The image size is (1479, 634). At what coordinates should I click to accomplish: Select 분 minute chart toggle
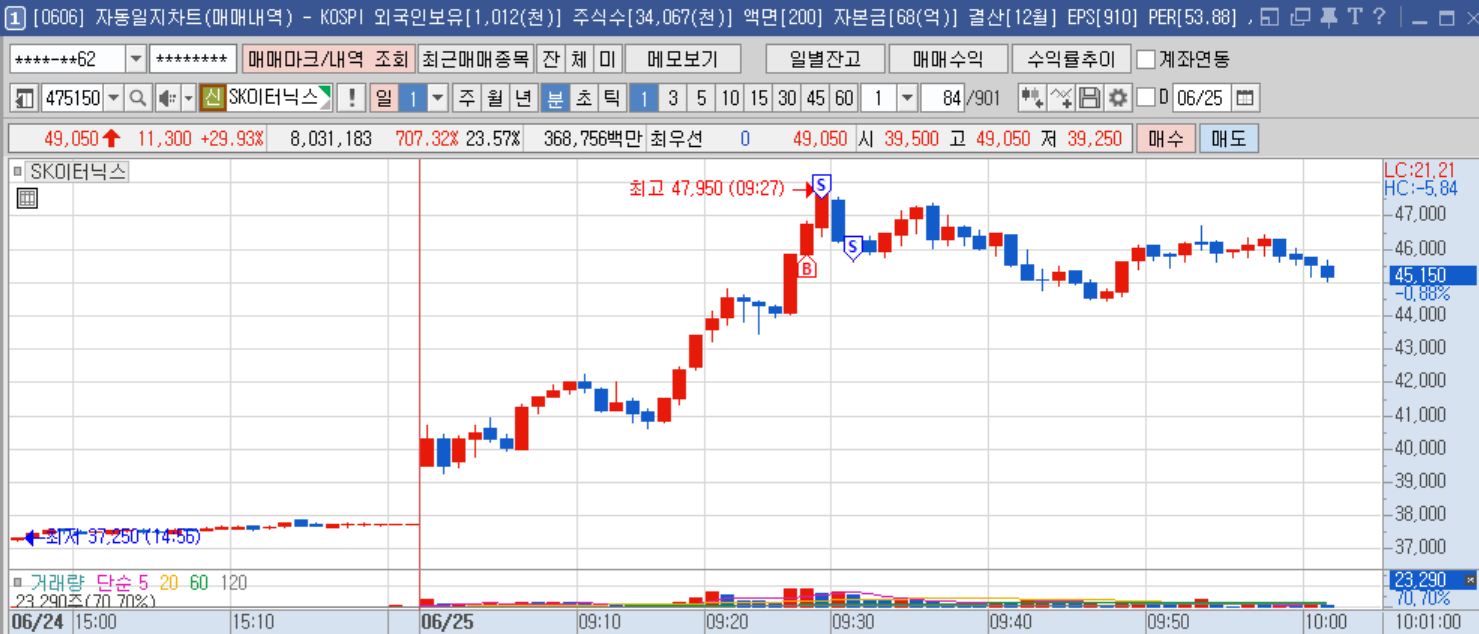(554, 98)
